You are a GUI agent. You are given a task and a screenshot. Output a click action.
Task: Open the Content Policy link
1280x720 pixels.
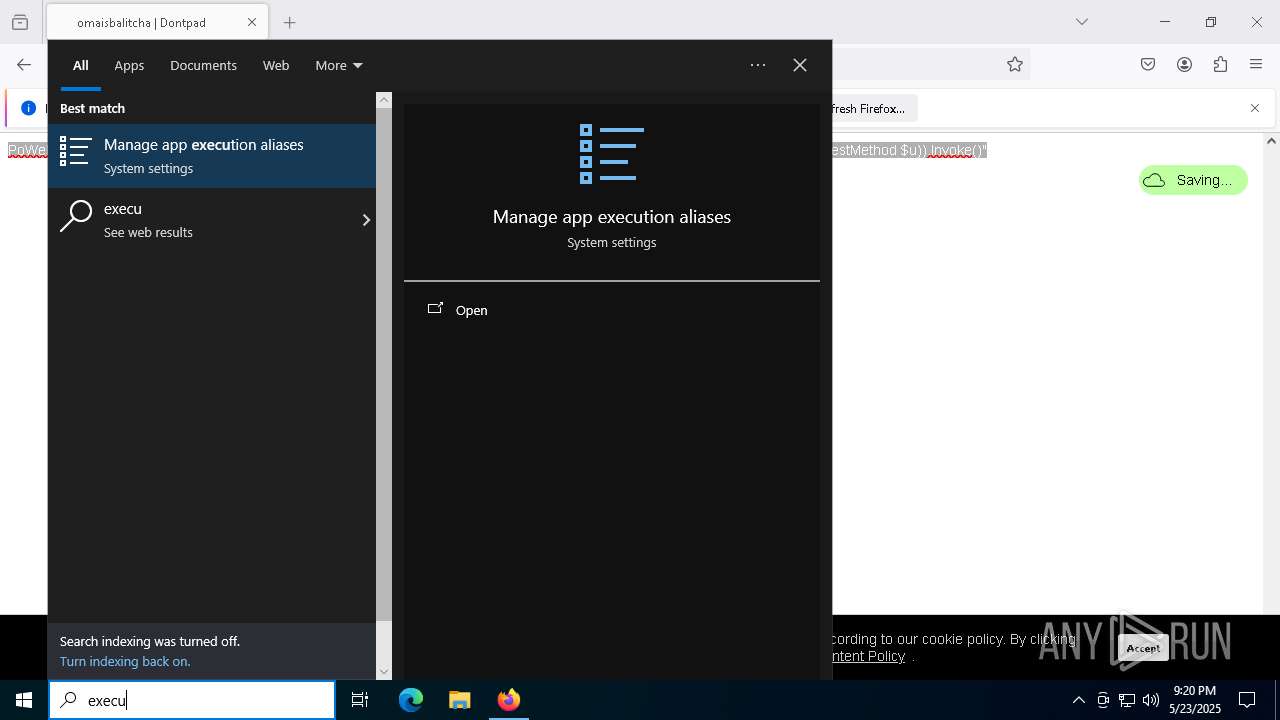click(868, 656)
